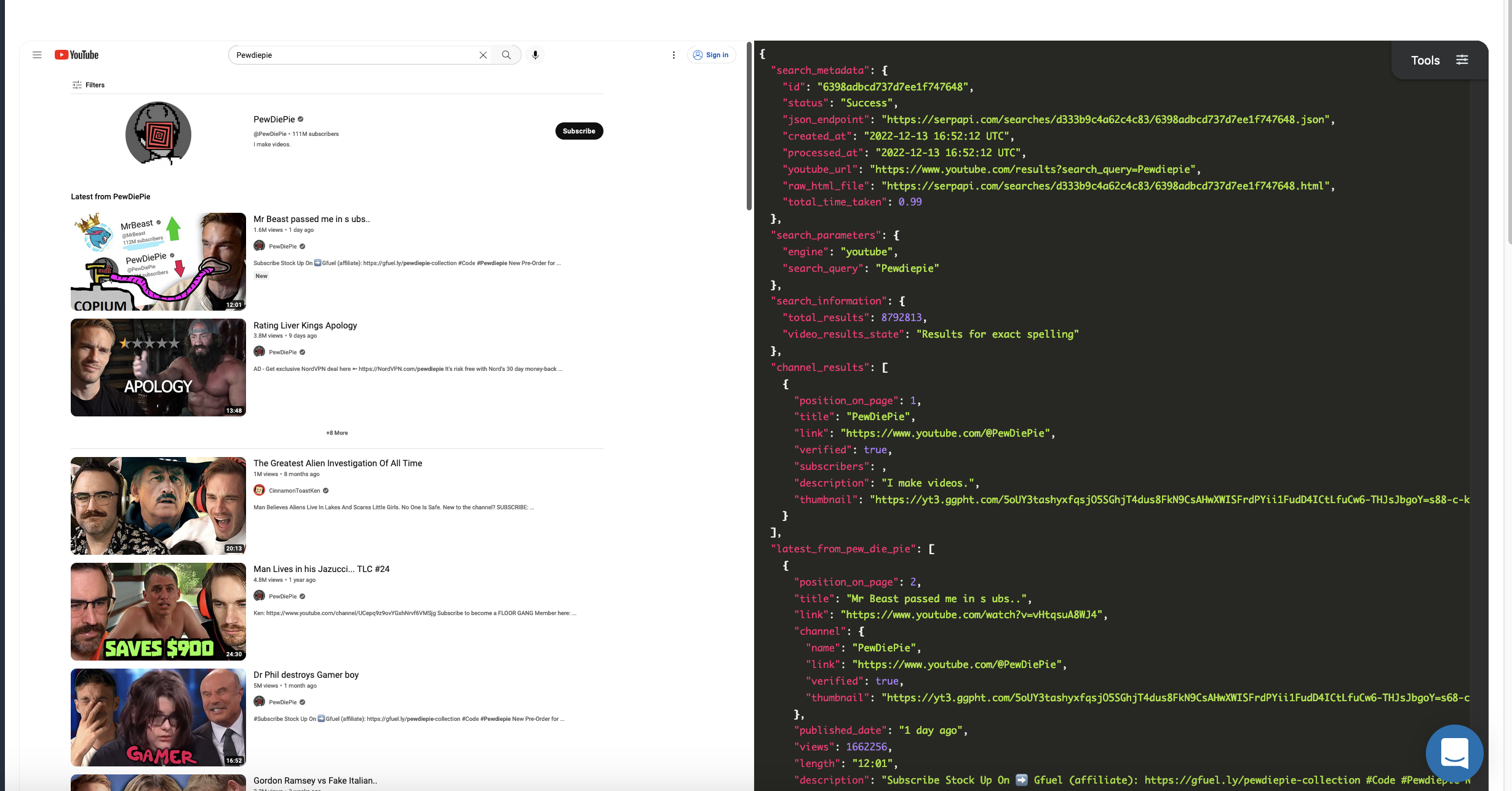Viewport: 1512px width, 791px height.
Task: Clear the search query with the X icon
Action: (x=482, y=55)
